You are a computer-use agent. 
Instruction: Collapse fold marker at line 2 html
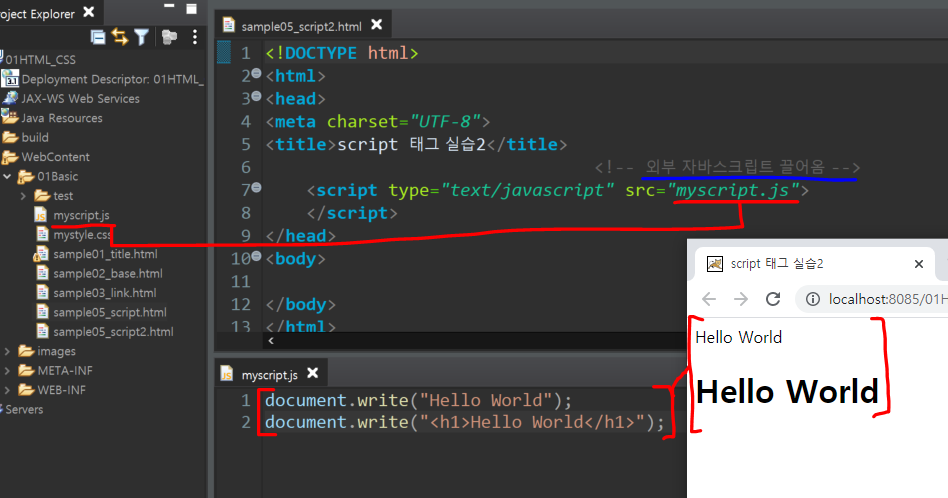(256, 73)
